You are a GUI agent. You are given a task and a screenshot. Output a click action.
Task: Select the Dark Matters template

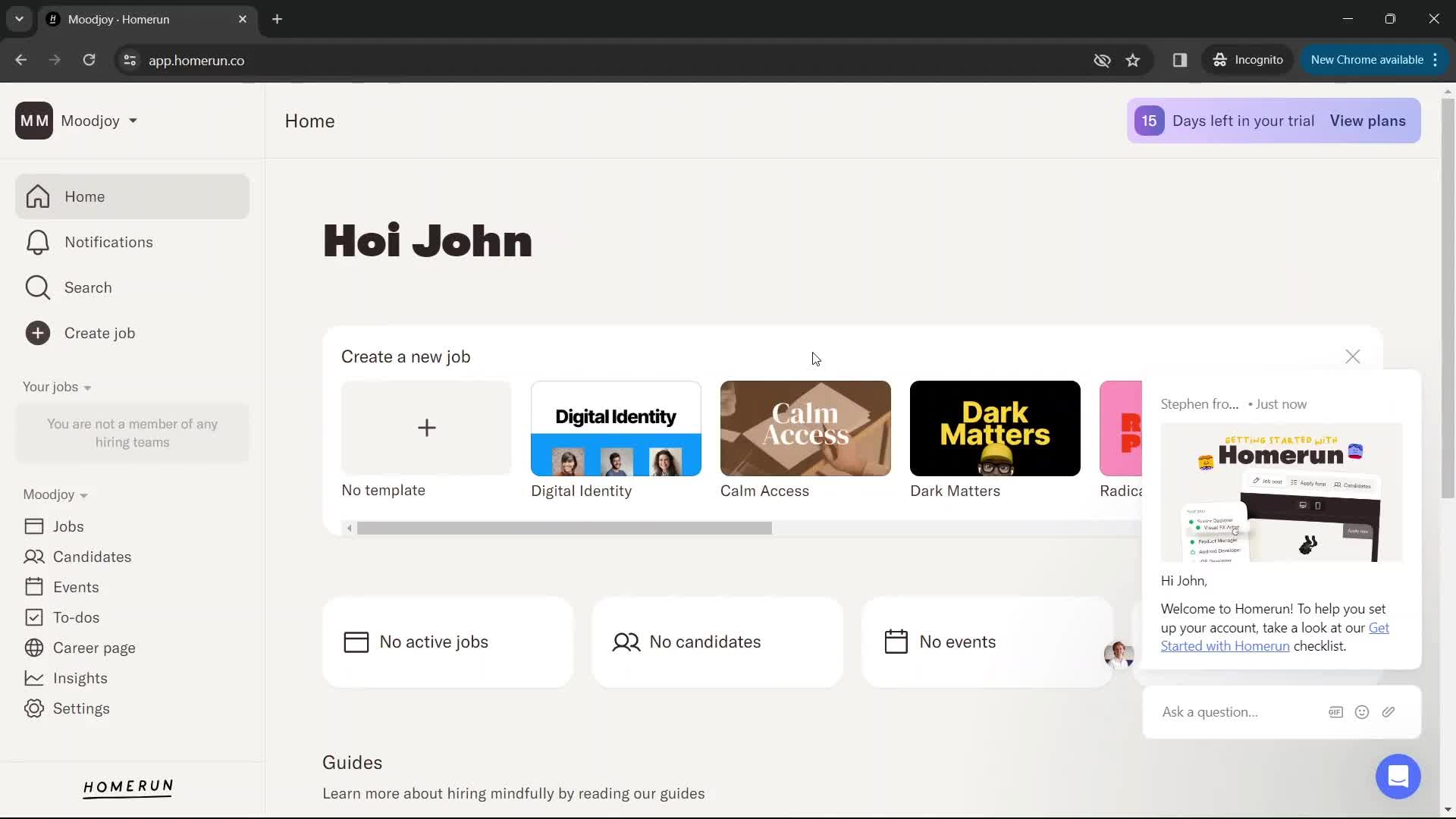coord(995,428)
